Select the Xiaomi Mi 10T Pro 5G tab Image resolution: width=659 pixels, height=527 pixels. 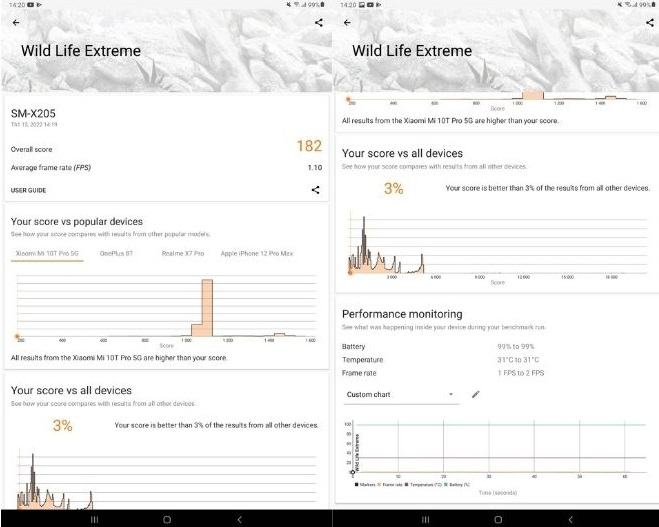pos(47,253)
